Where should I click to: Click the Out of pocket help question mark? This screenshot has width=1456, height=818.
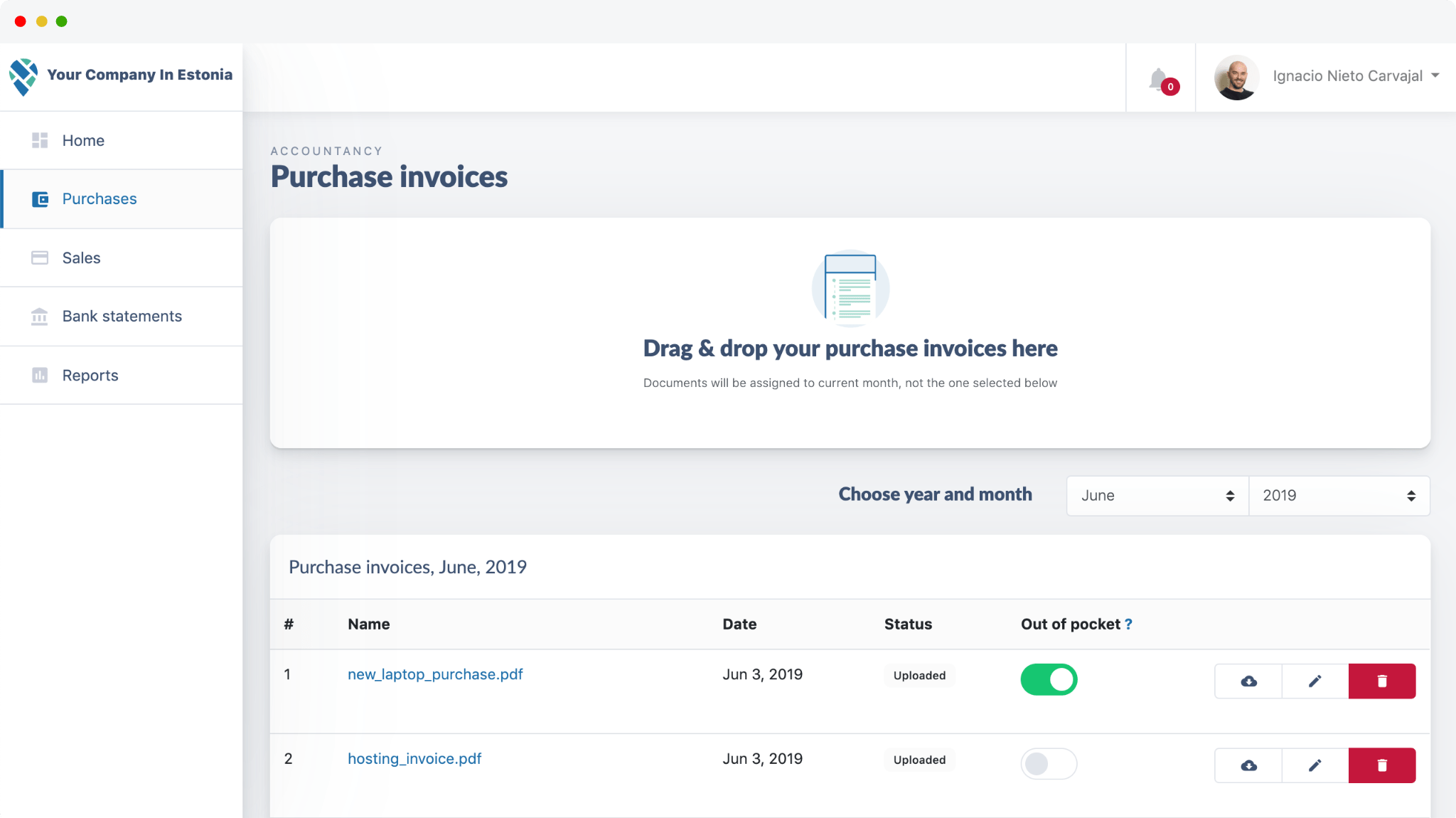tap(1128, 625)
